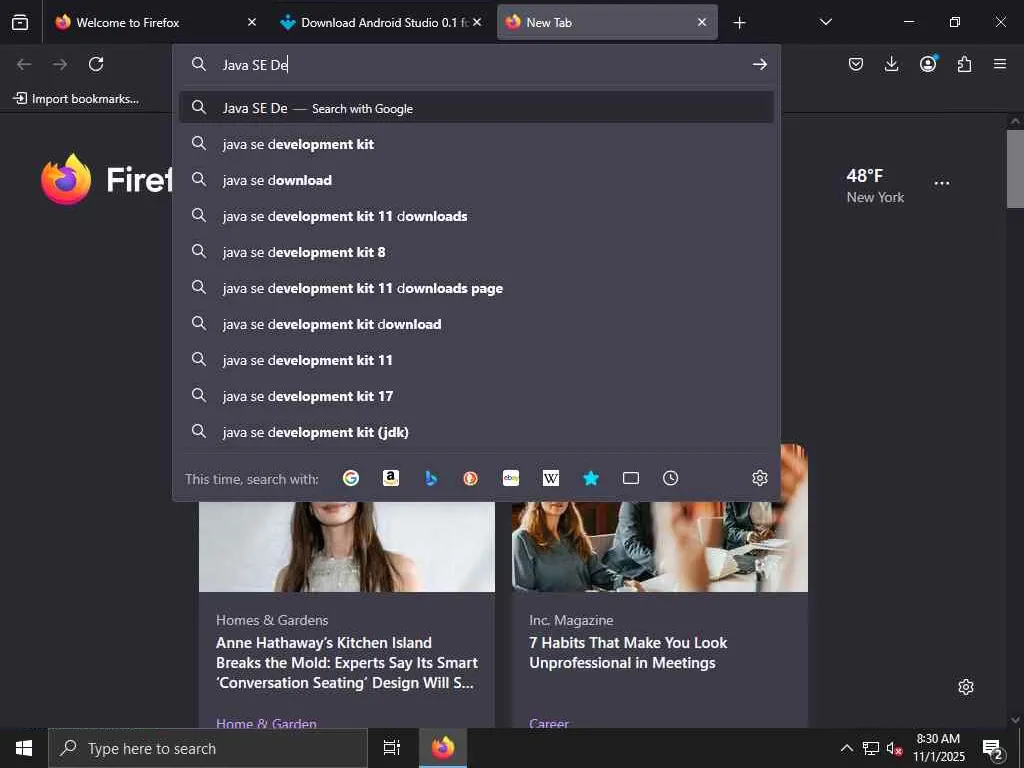Open 7 Habits Unprofessional in Meetings article

pos(628,652)
